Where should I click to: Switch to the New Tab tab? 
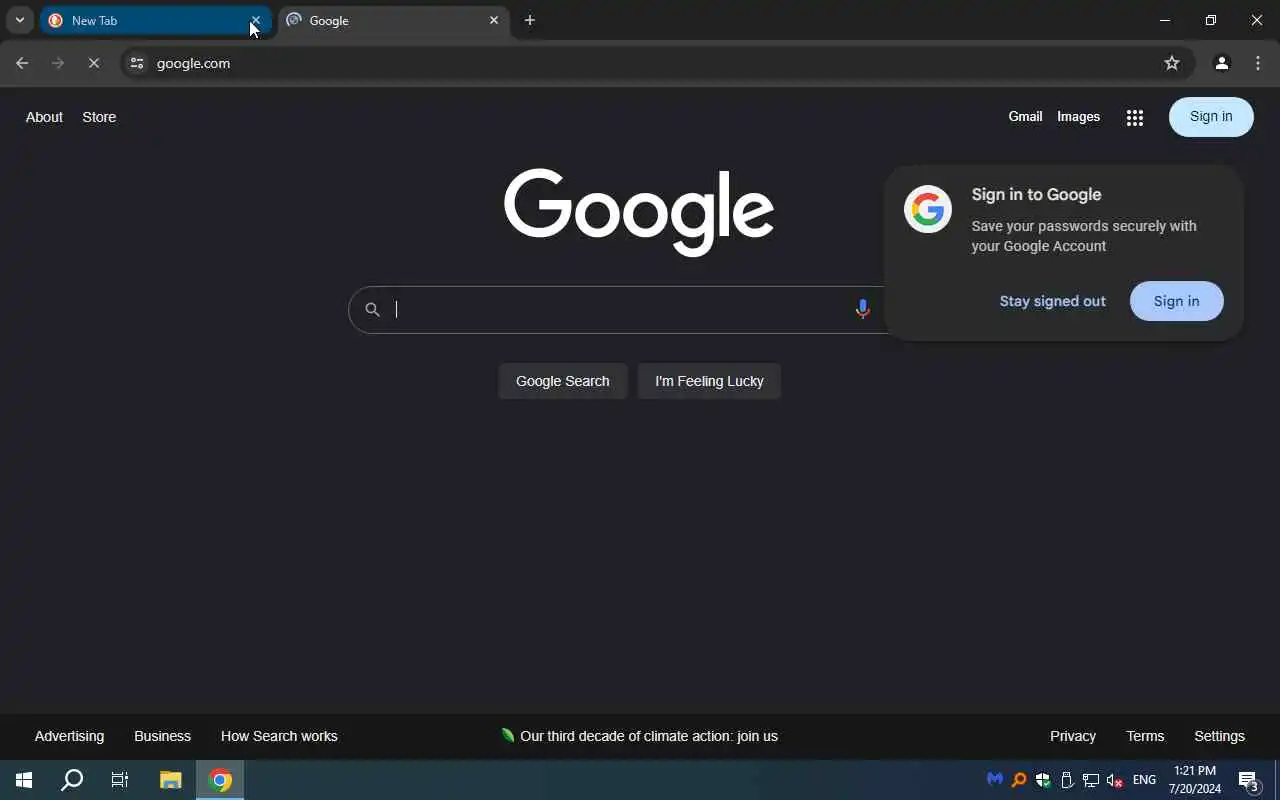click(155, 20)
